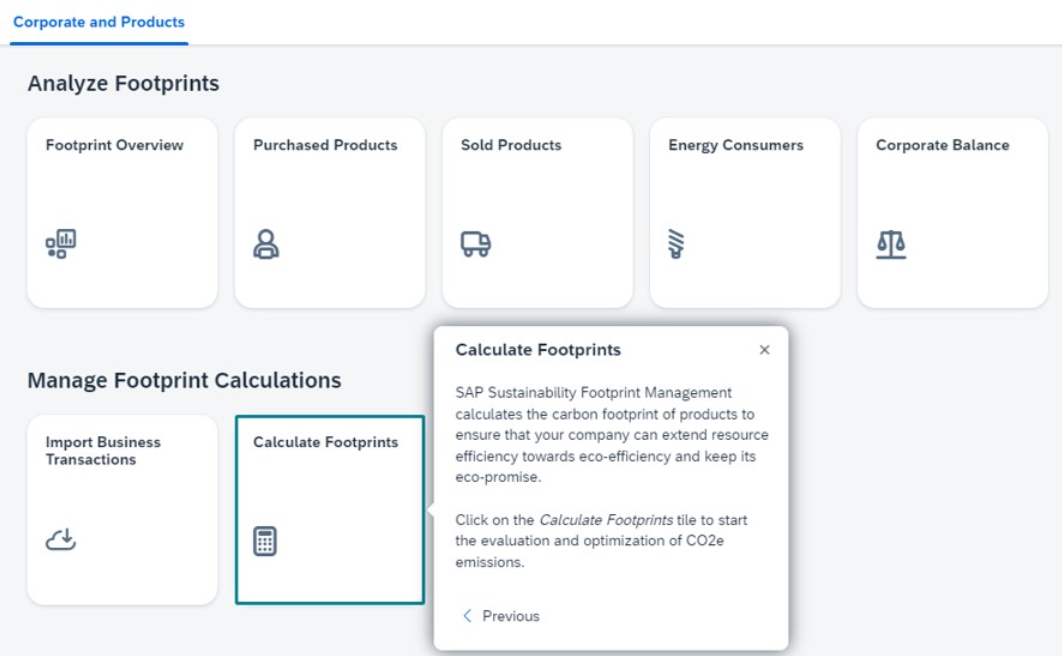Click the cloud download import icon
This screenshot has width=1062, height=656.
pyautogui.click(x=61, y=540)
